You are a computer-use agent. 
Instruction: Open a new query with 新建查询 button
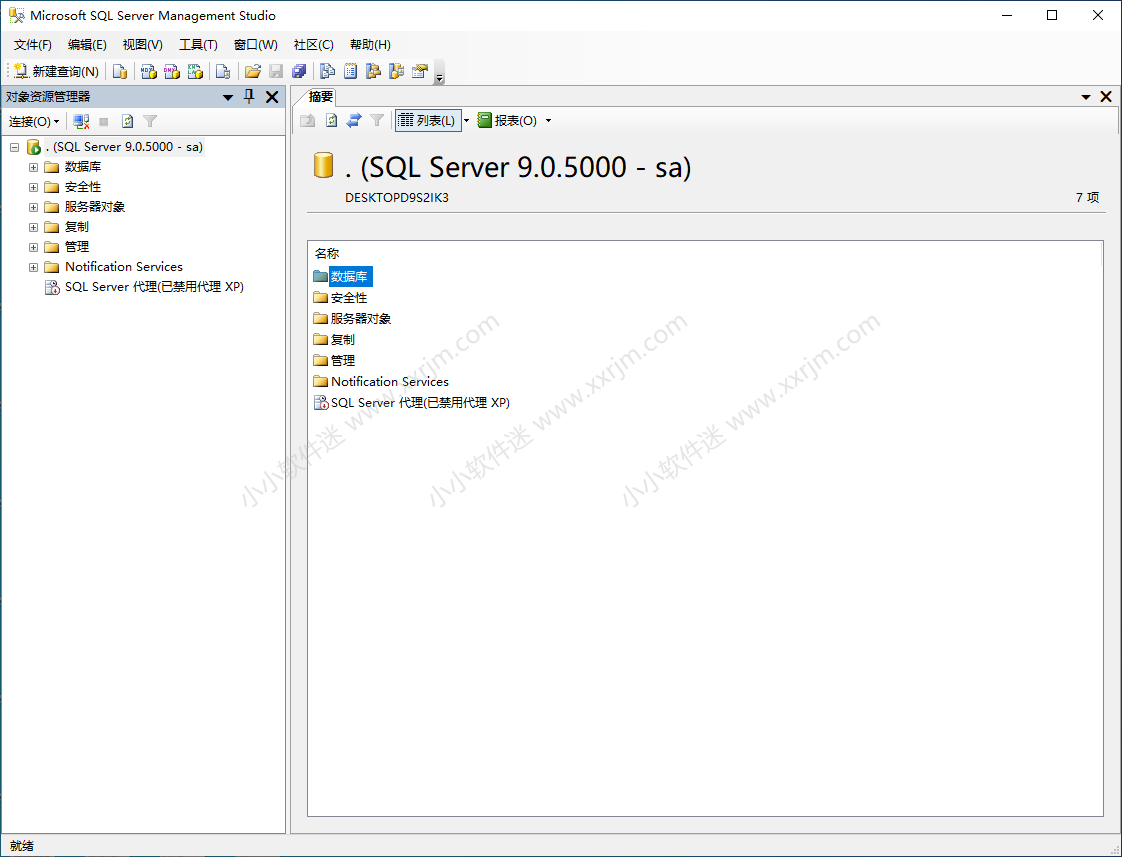(55, 71)
